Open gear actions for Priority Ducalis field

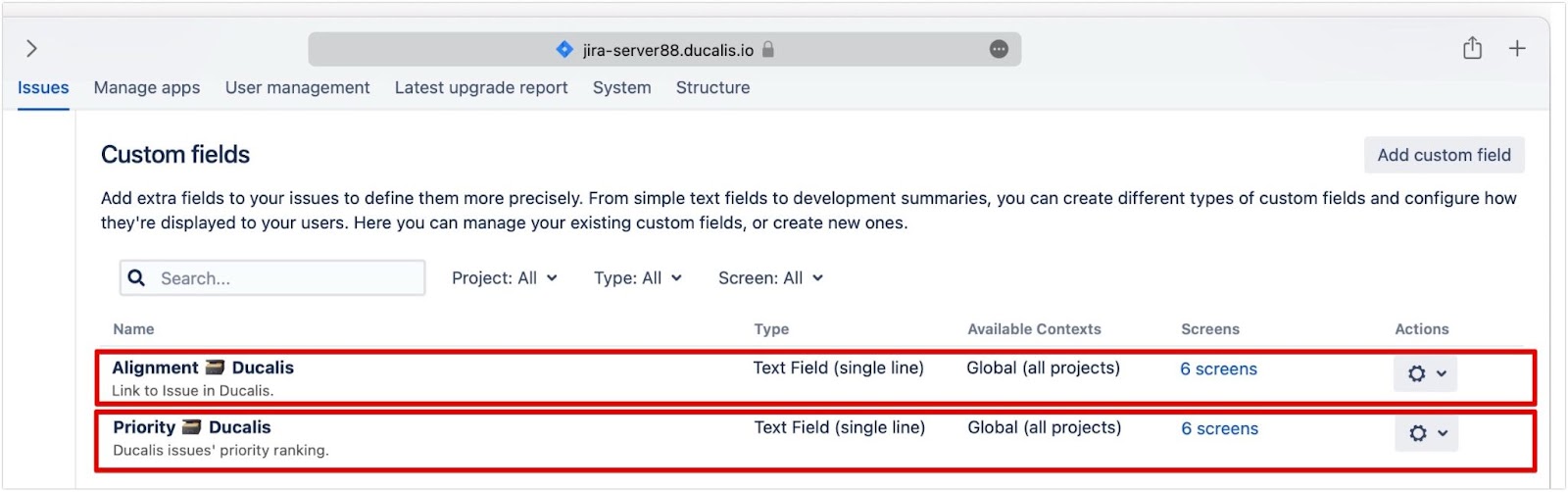click(x=1426, y=433)
